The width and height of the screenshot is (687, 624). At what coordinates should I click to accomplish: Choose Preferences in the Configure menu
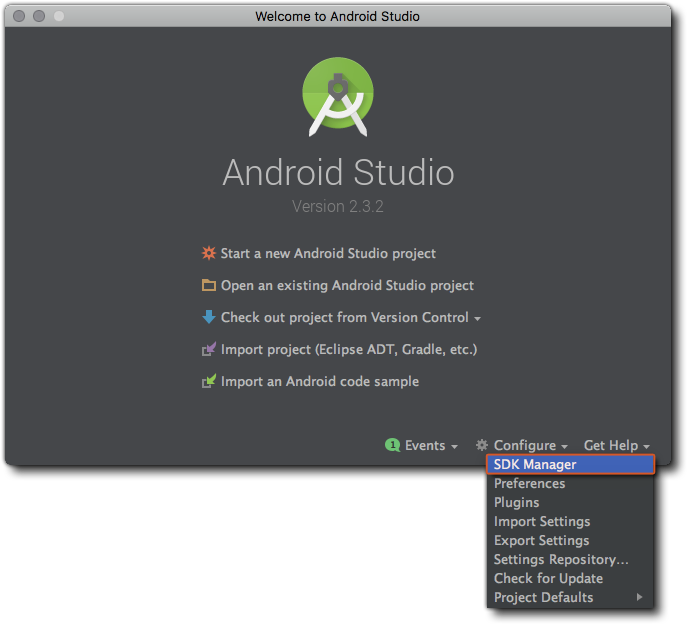(x=529, y=483)
